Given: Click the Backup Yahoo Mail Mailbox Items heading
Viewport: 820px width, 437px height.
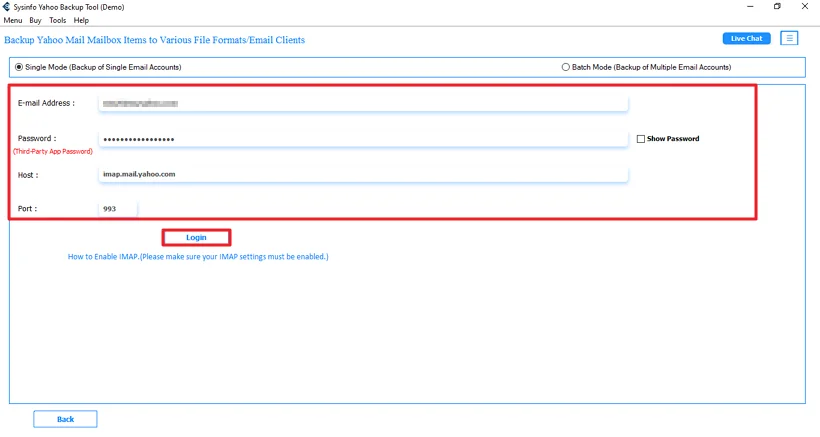Looking at the screenshot, I should pyautogui.click(x=154, y=40).
